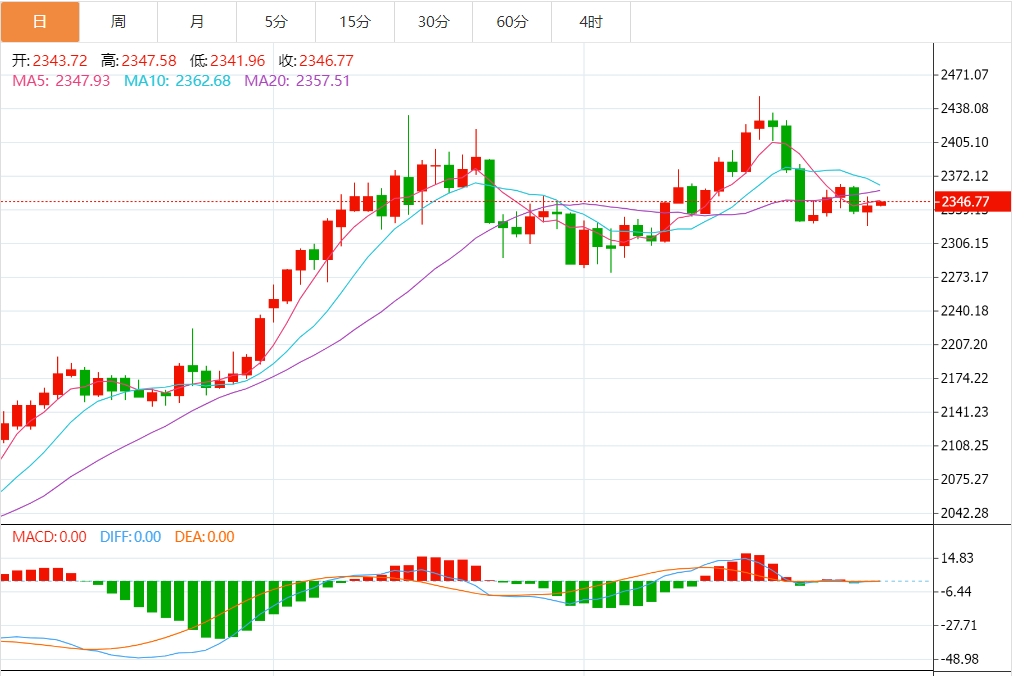Click the 2438.08 price axis label

(965, 108)
